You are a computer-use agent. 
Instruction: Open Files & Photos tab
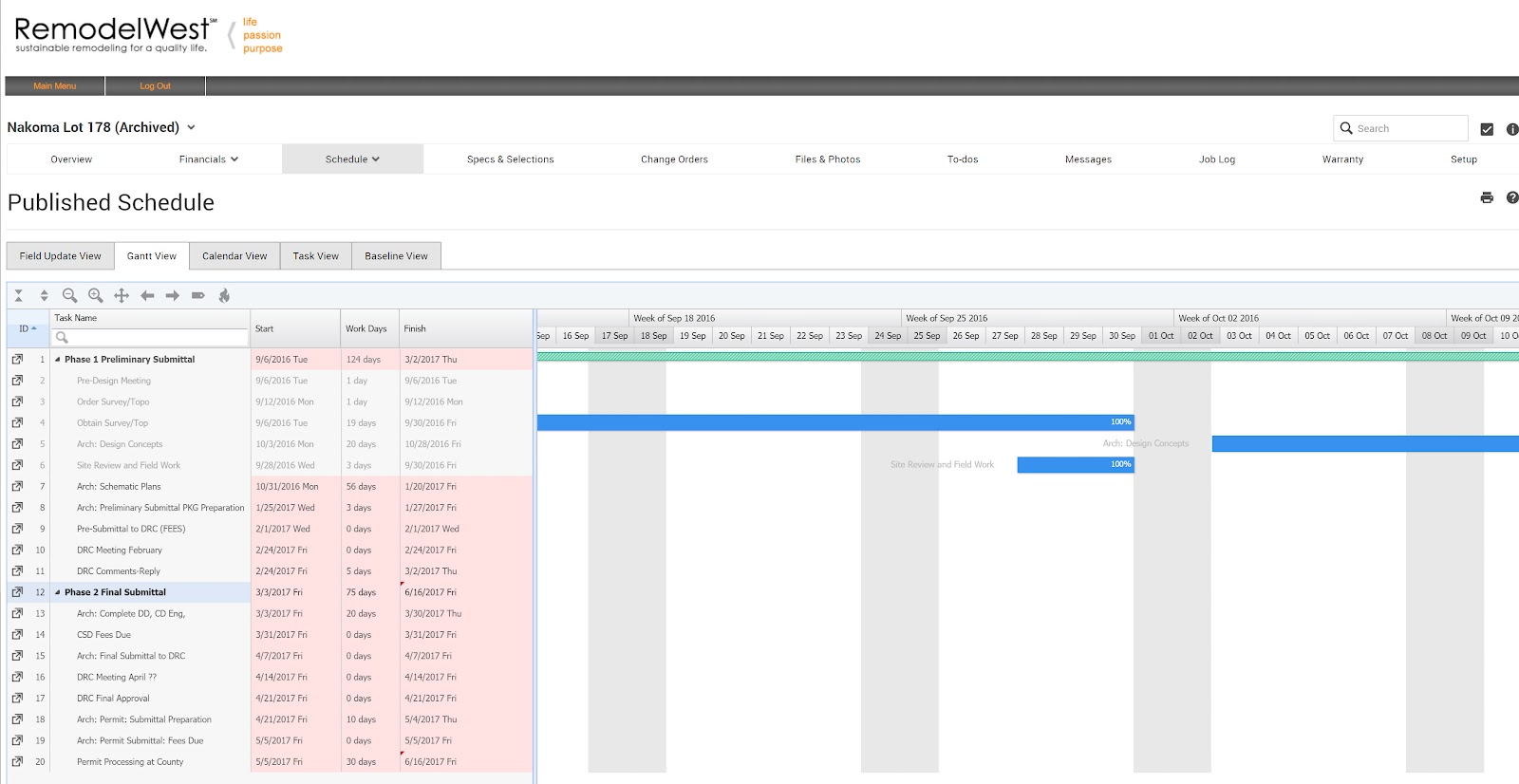pyautogui.click(x=828, y=159)
